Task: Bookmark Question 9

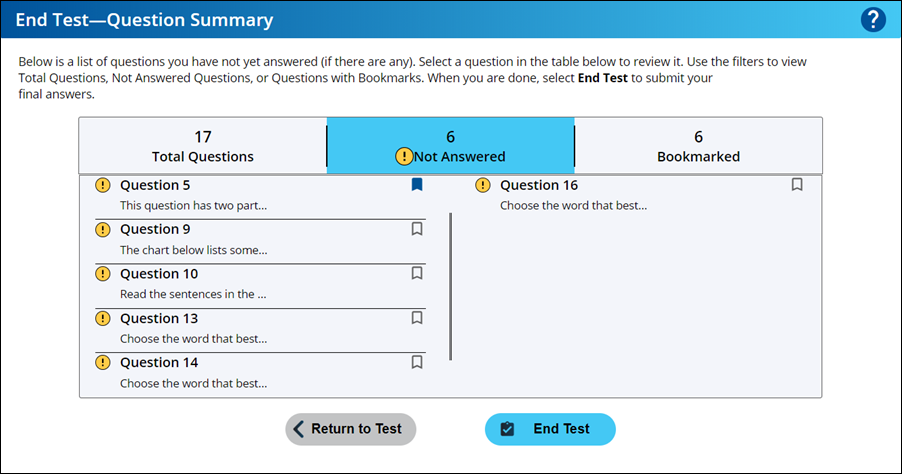Action: [x=417, y=228]
